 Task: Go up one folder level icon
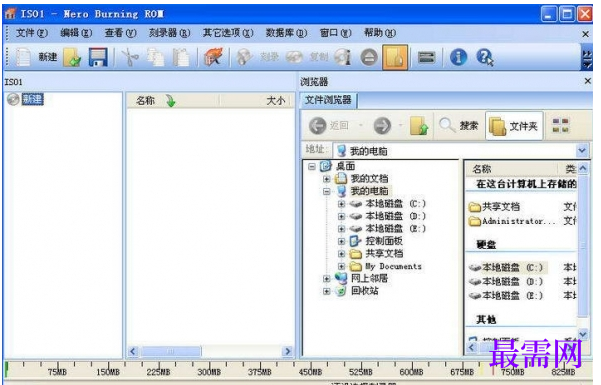[419, 125]
